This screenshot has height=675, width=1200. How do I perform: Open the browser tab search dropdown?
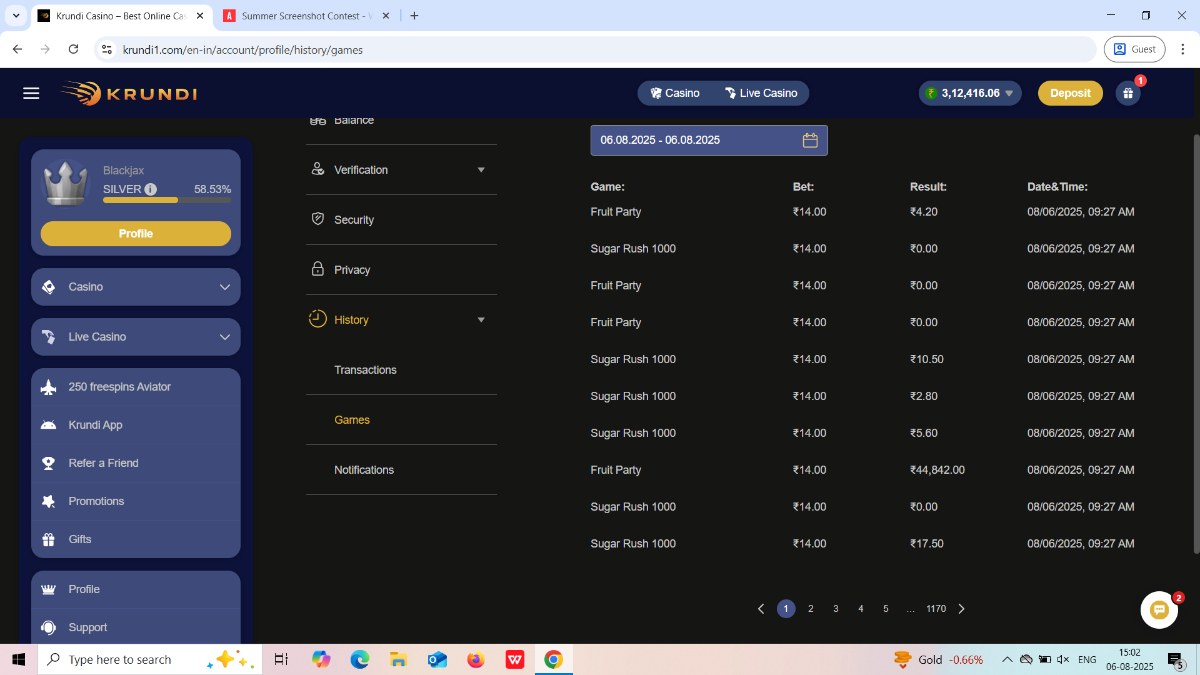[16, 16]
